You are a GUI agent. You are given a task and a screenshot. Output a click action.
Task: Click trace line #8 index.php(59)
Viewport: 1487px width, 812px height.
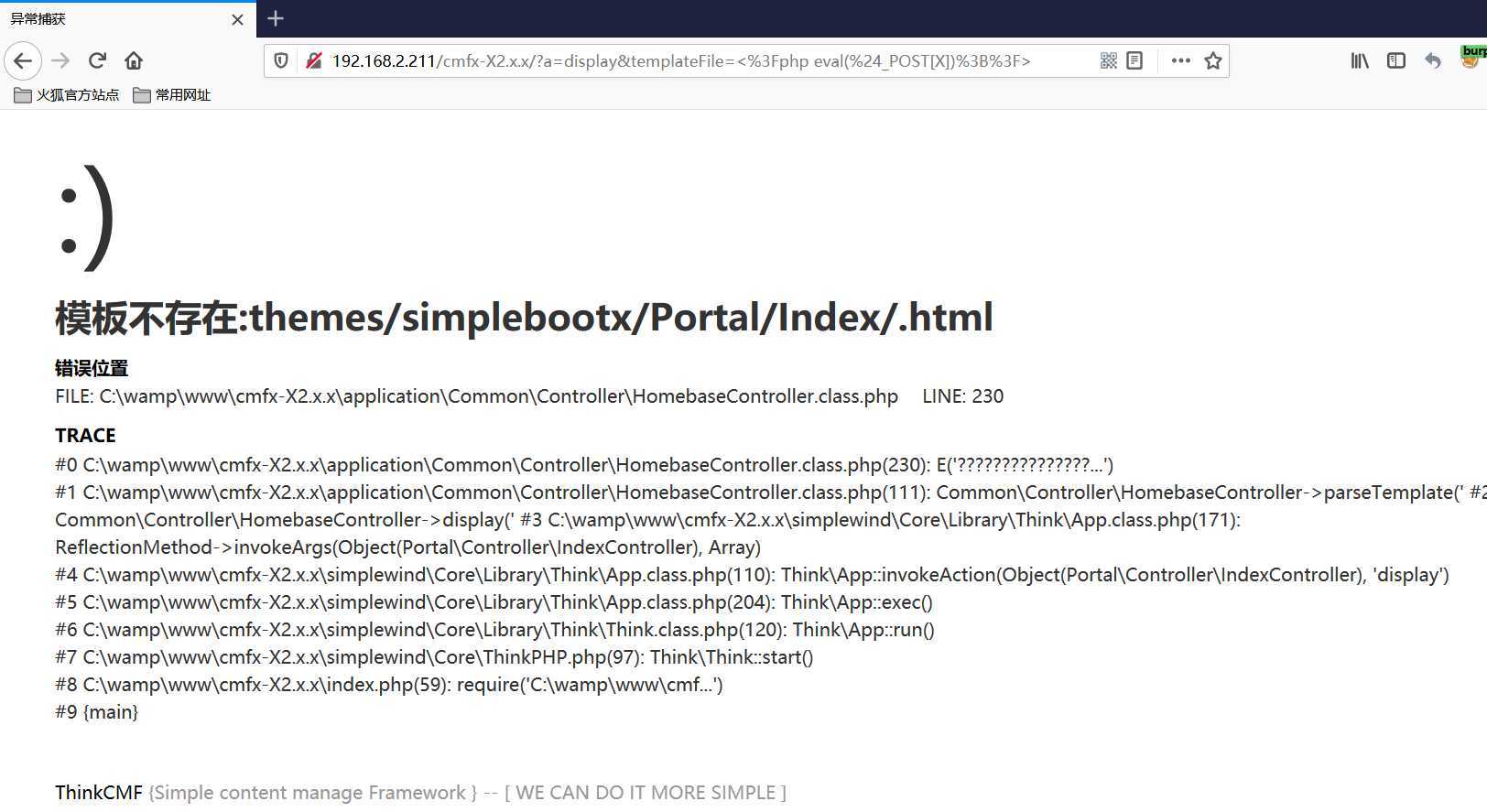tap(389, 685)
